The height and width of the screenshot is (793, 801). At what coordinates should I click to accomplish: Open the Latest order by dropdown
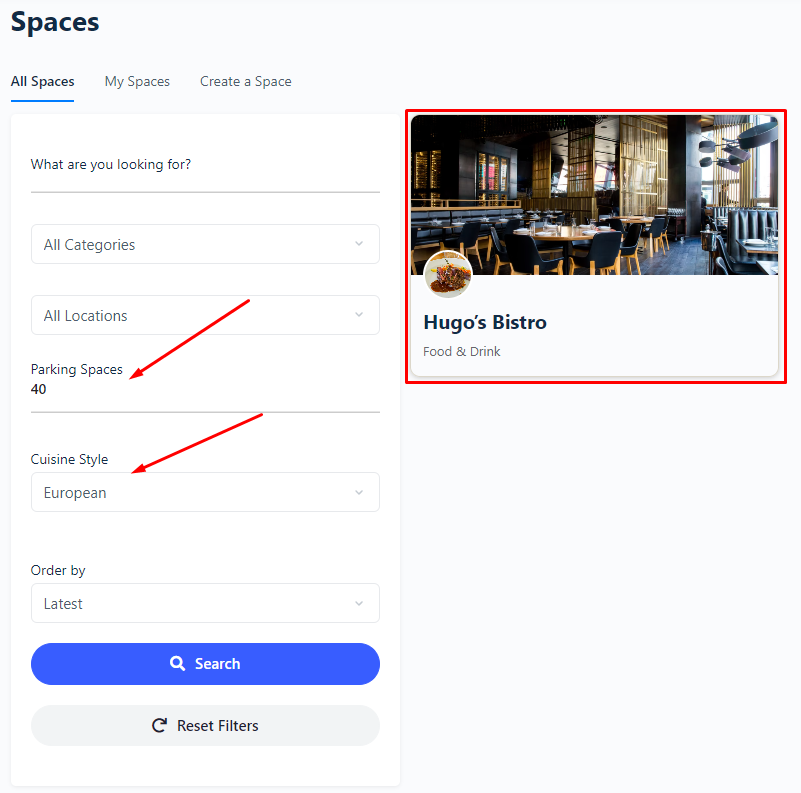point(205,603)
